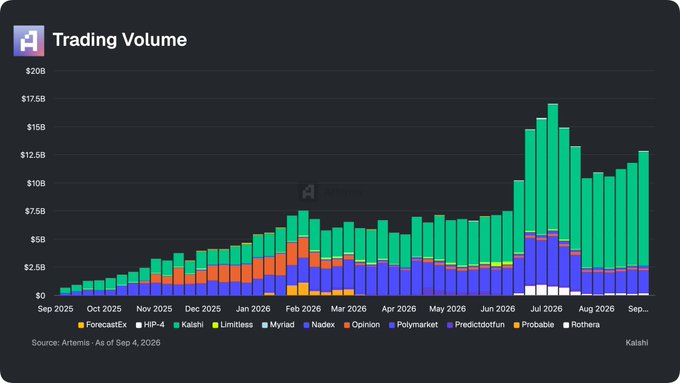Click the Nov 2025 x-axis label

pyautogui.click(x=154, y=309)
